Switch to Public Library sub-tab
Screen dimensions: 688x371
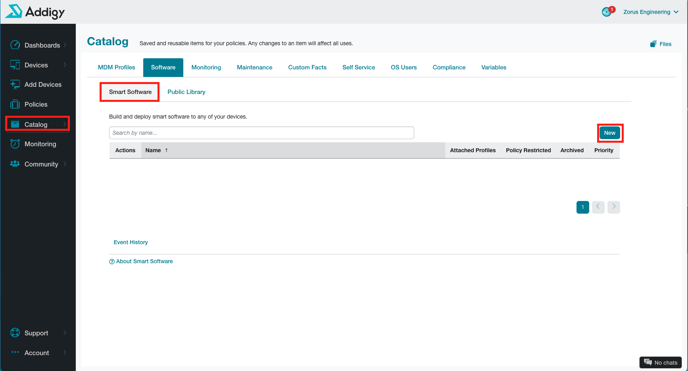pos(186,92)
